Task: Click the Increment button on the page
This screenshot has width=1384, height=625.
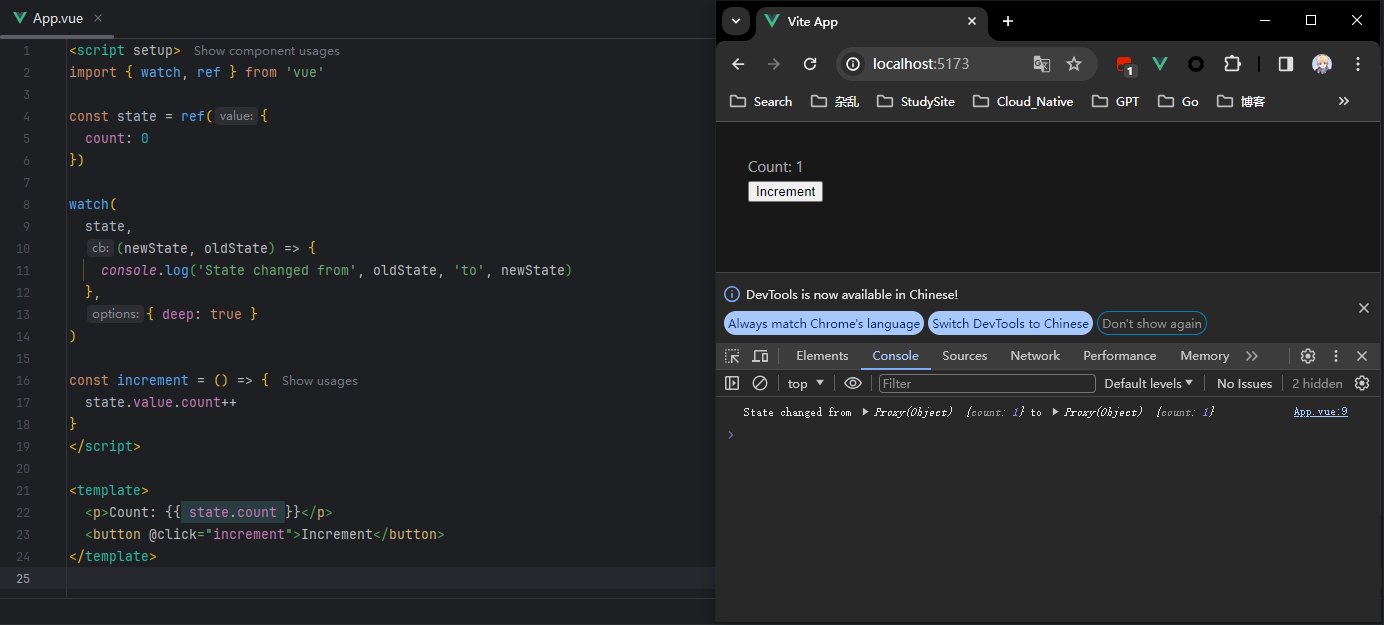Action: tap(785, 192)
